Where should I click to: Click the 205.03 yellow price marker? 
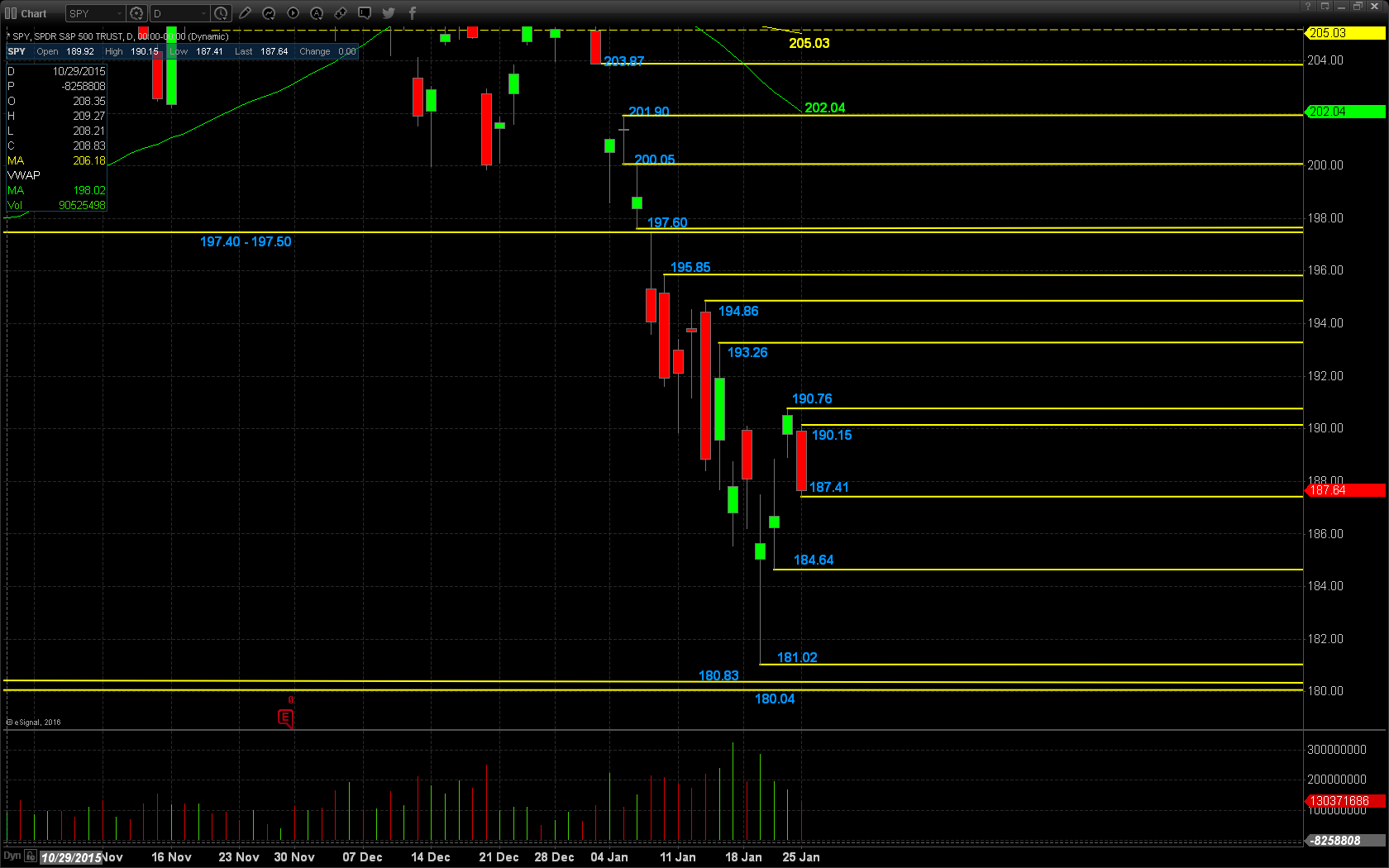point(1345,33)
